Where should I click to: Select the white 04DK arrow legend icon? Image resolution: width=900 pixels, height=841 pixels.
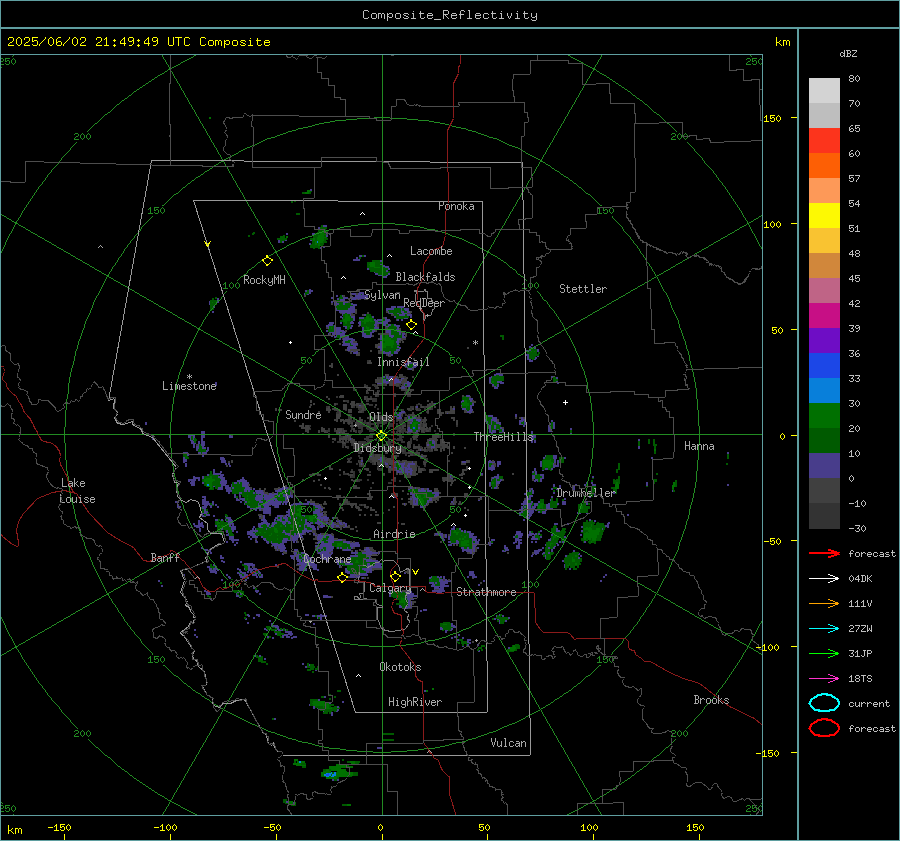(824, 579)
